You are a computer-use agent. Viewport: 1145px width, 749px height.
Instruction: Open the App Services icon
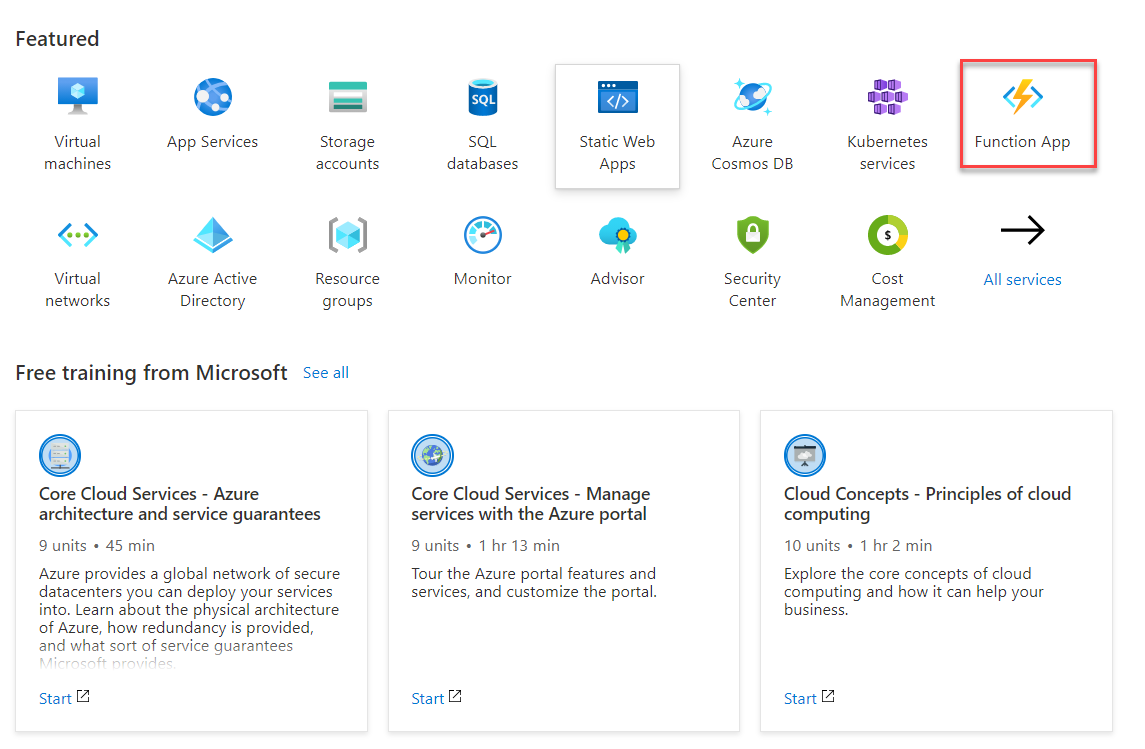pos(212,96)
